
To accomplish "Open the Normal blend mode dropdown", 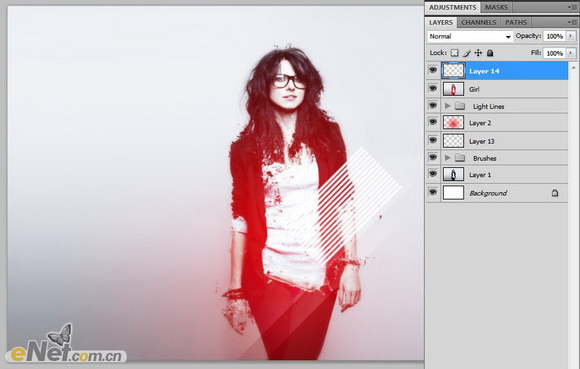I will click(470, 36).
